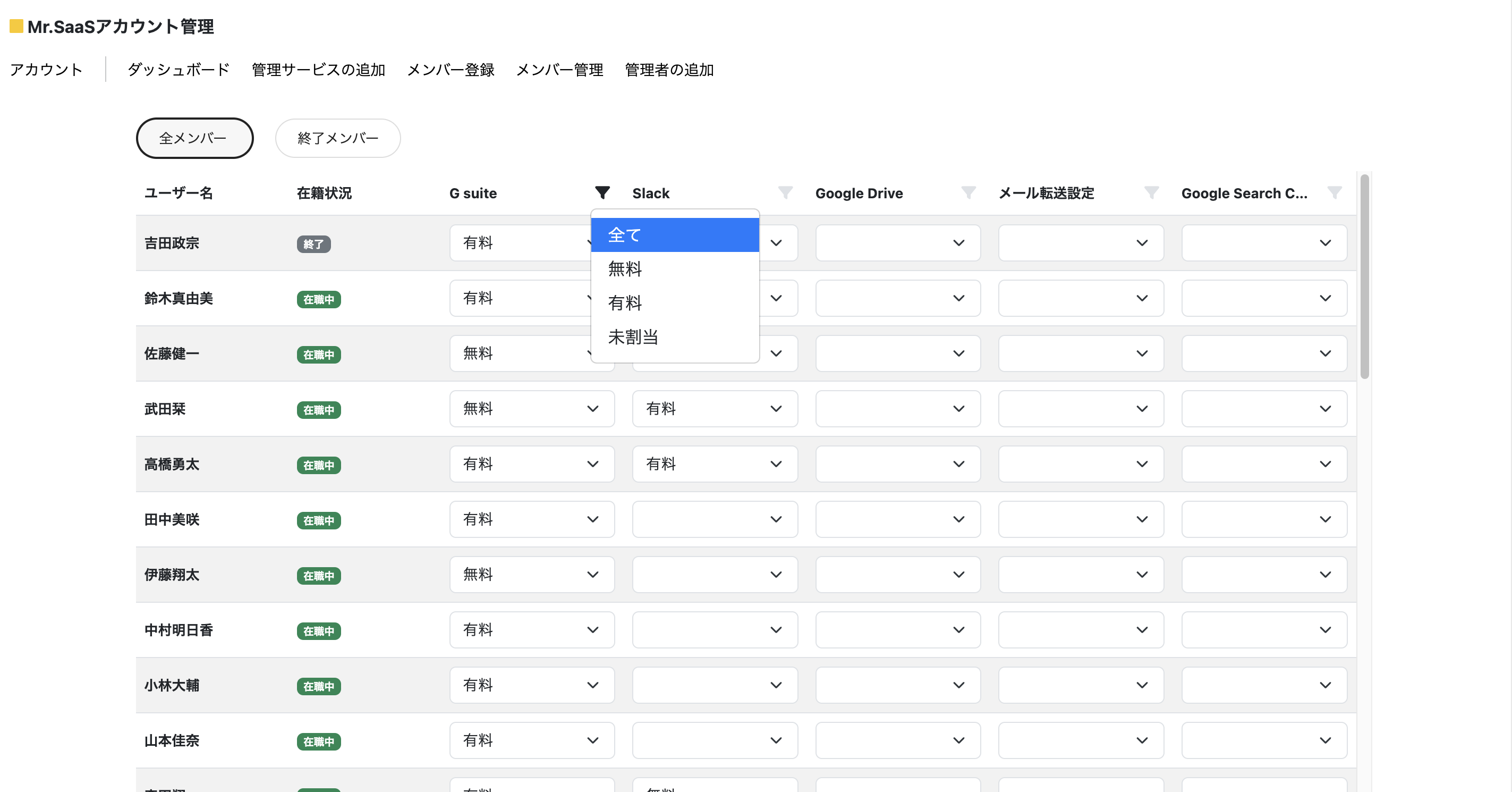Click the user name 武田栞

tap(165, 409)
